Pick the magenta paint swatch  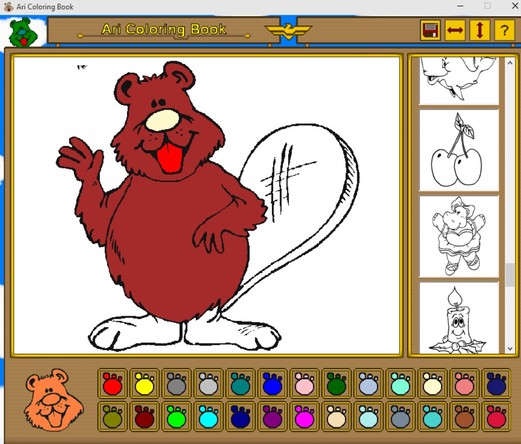pos(304,416)
